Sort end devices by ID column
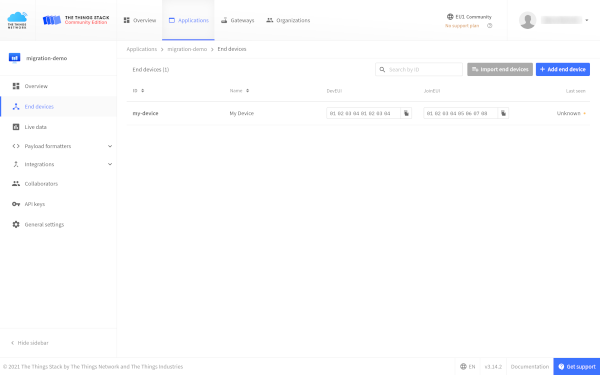This screenshot has height=375, width=600. click(x=139, y=91)
